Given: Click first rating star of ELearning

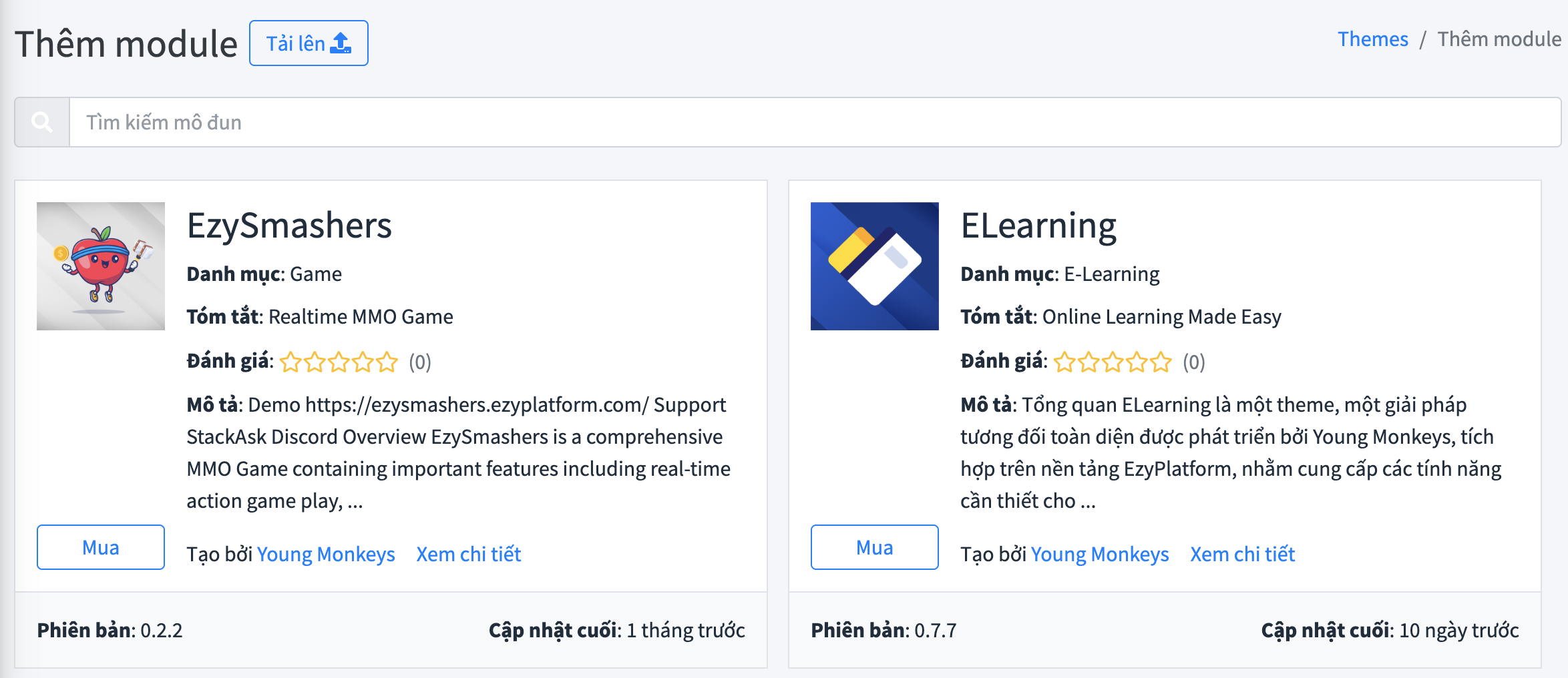Looking at the screenshot, I should [x=1064, y=362].
